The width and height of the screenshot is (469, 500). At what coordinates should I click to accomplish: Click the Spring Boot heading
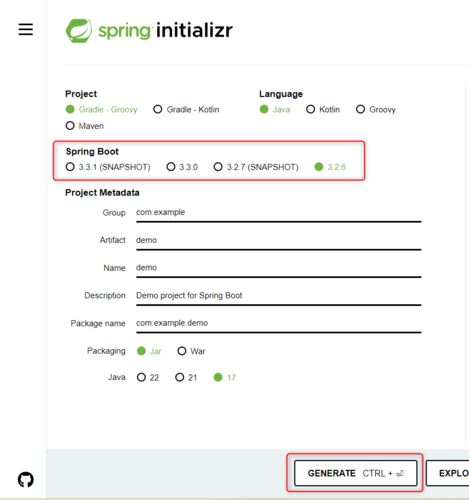click(x=92, y=152)
